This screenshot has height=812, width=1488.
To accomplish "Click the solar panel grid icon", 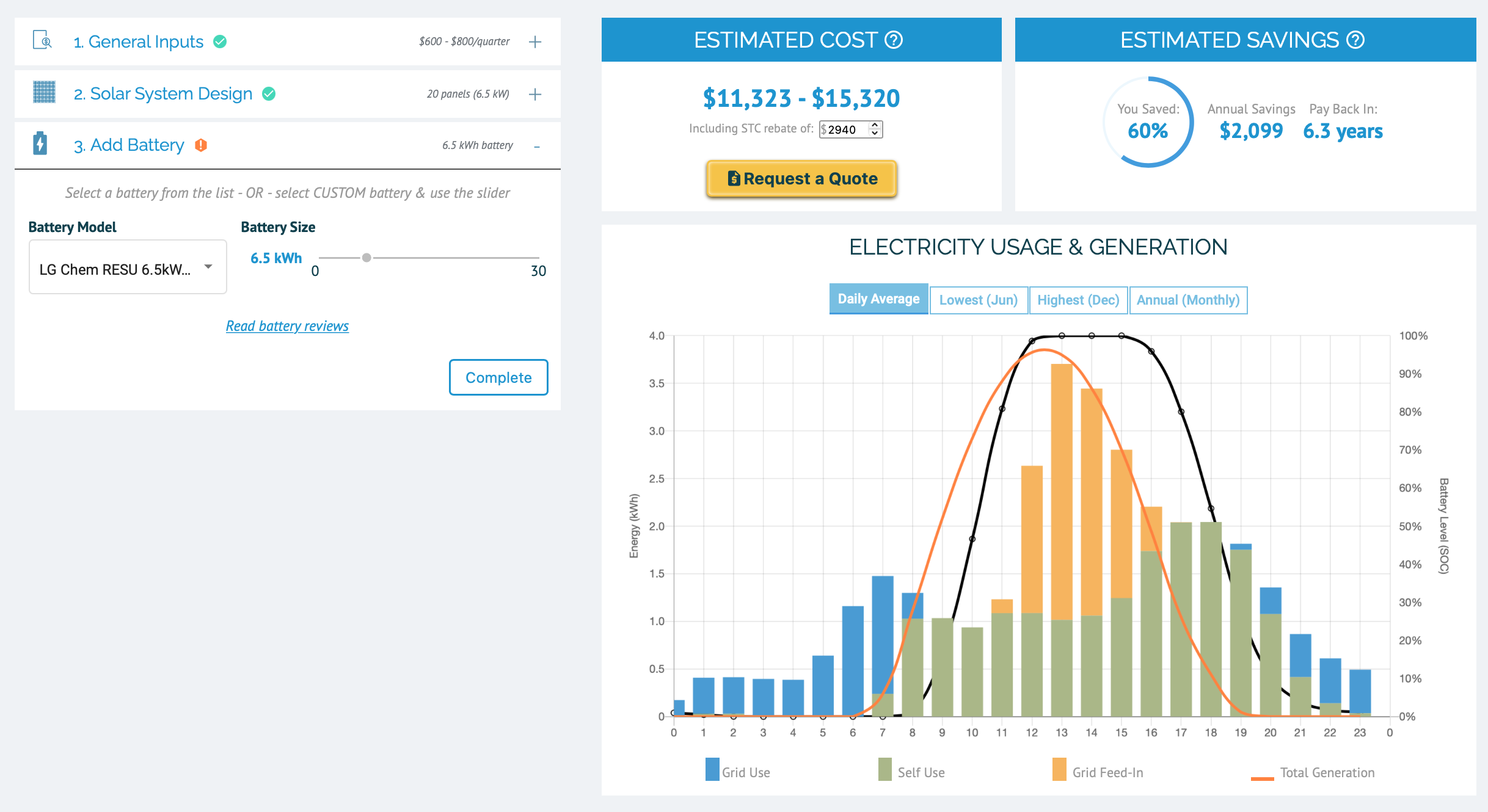I will click(44, 93).
